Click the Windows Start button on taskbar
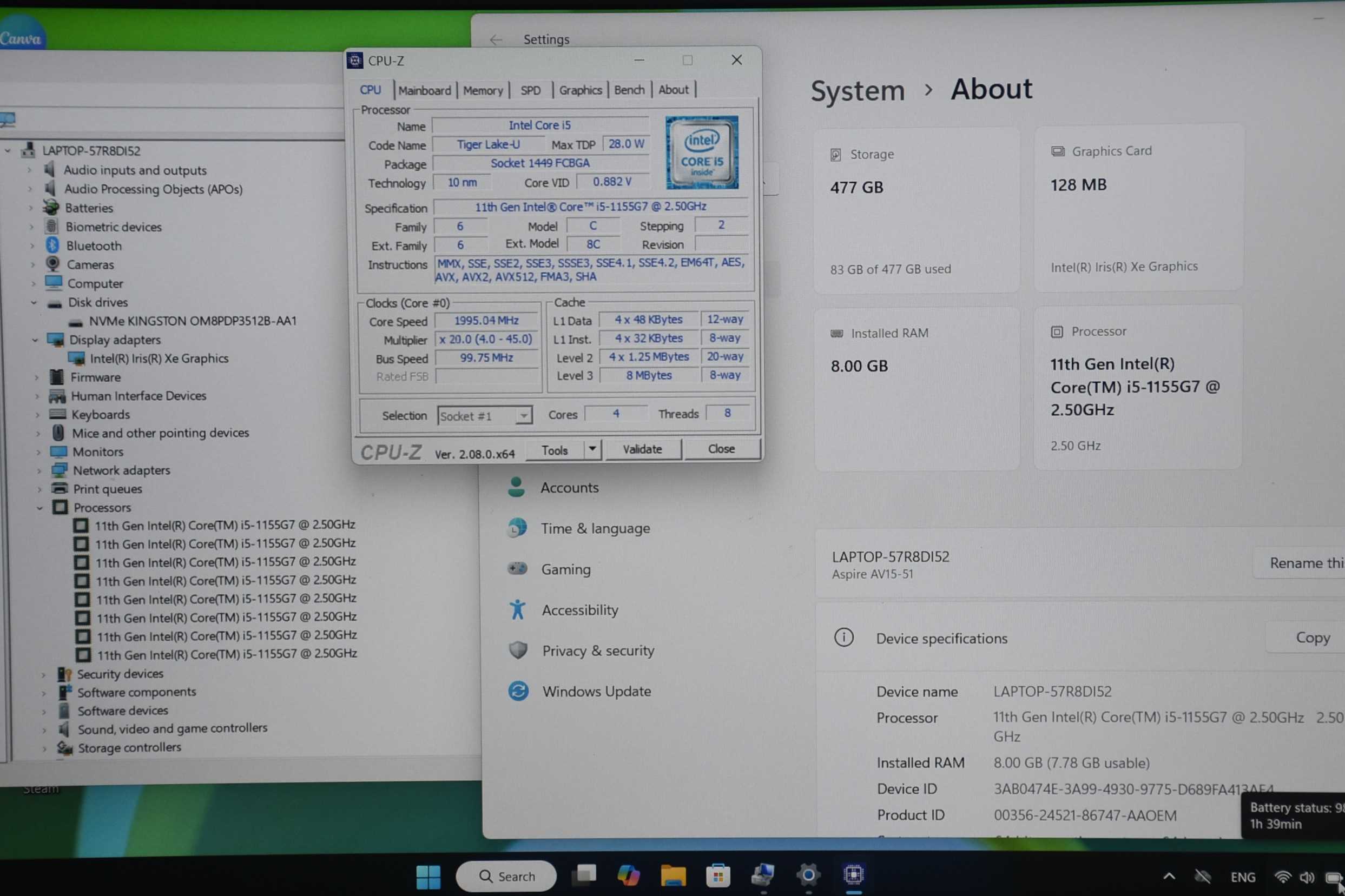This screenshot has height=896, width=1345. [428, 876]
